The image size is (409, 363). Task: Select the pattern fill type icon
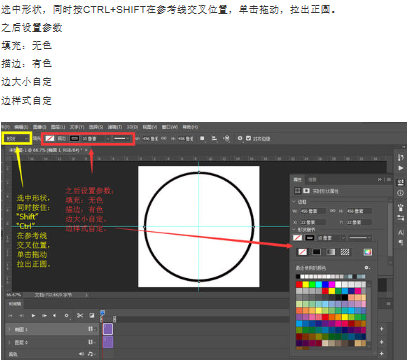(345, 252)
